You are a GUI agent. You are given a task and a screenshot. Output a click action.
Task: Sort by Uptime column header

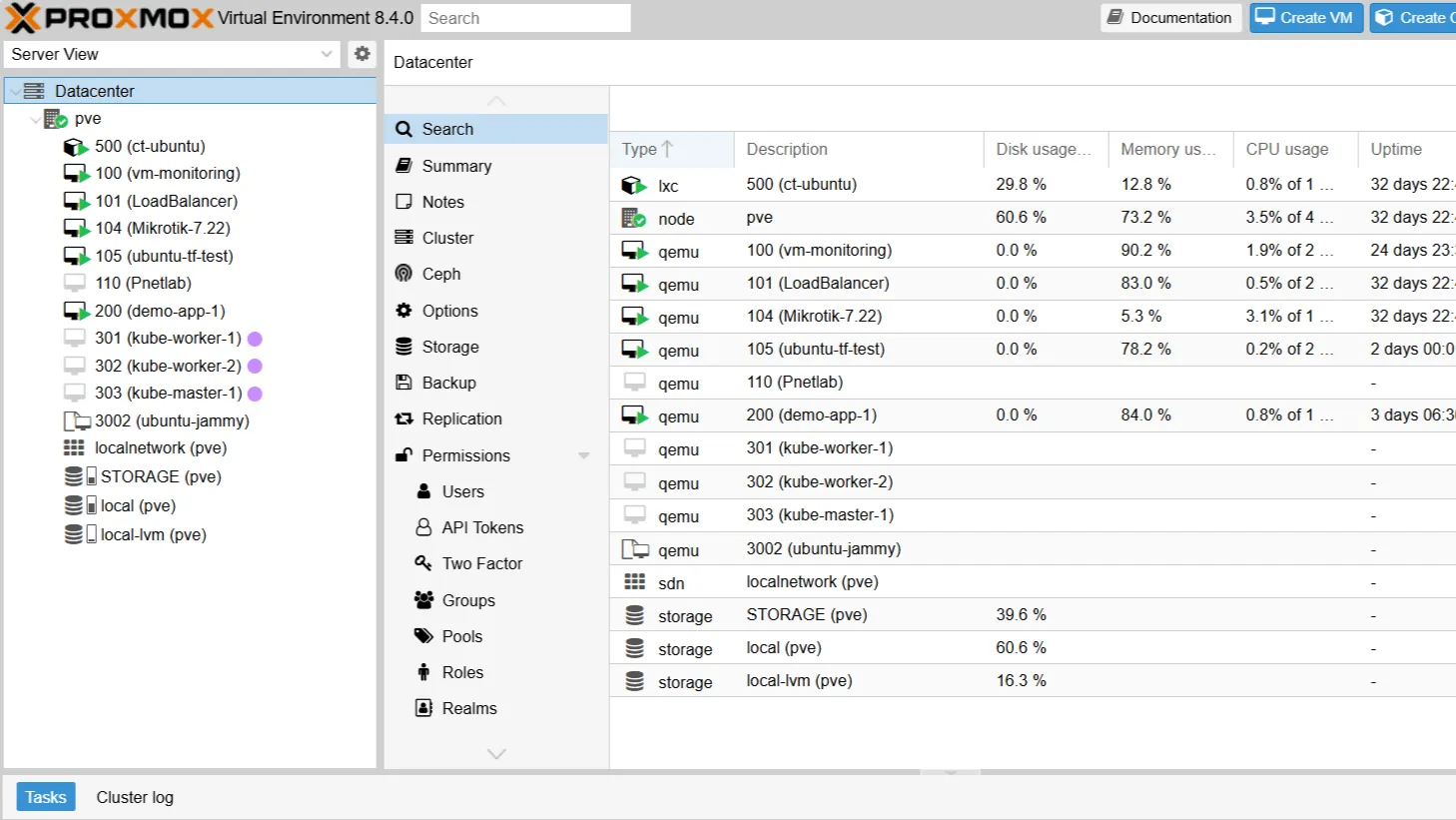(x=1407, y=149)
